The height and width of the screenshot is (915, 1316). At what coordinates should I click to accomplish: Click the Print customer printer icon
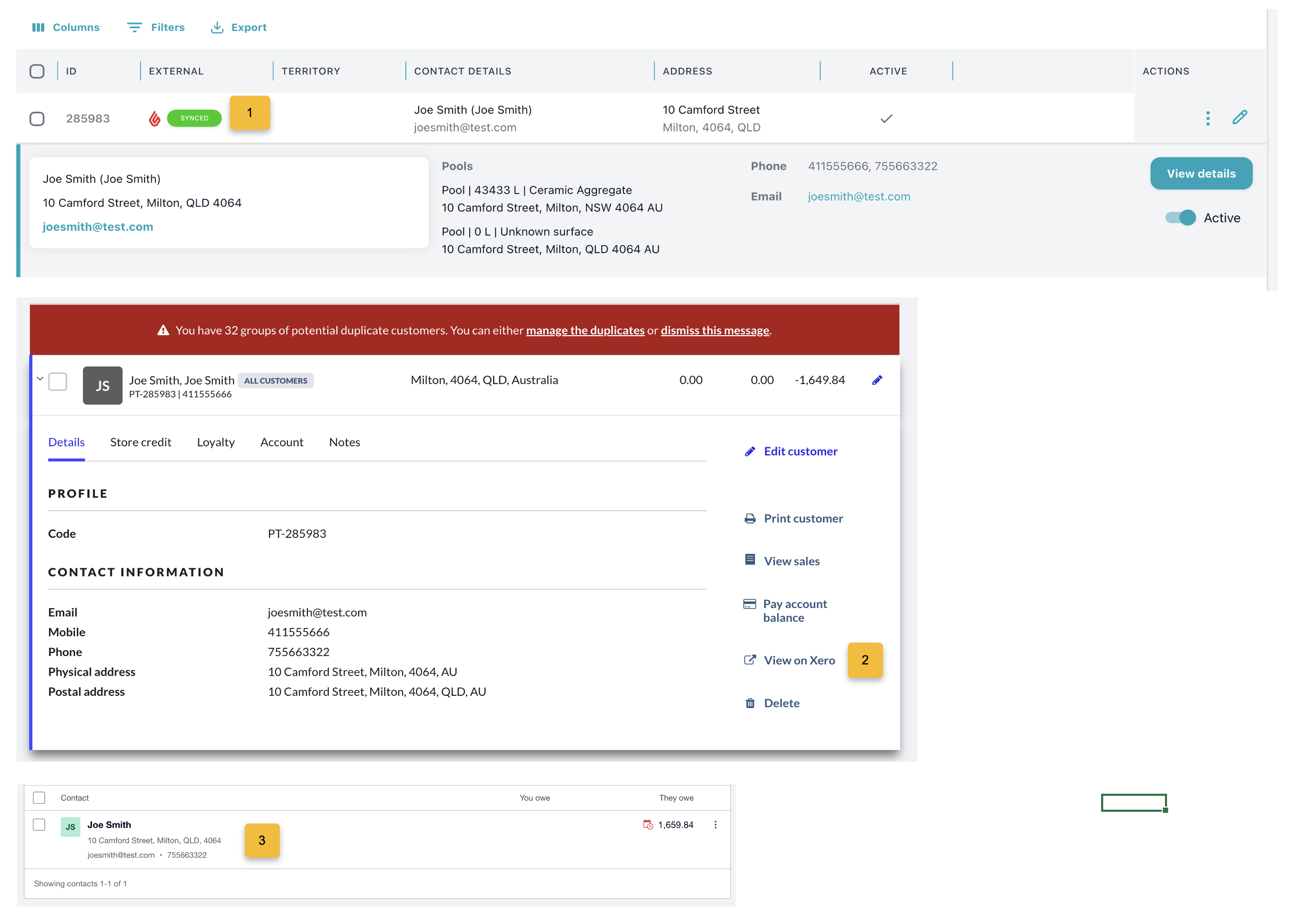coord(749,519)
